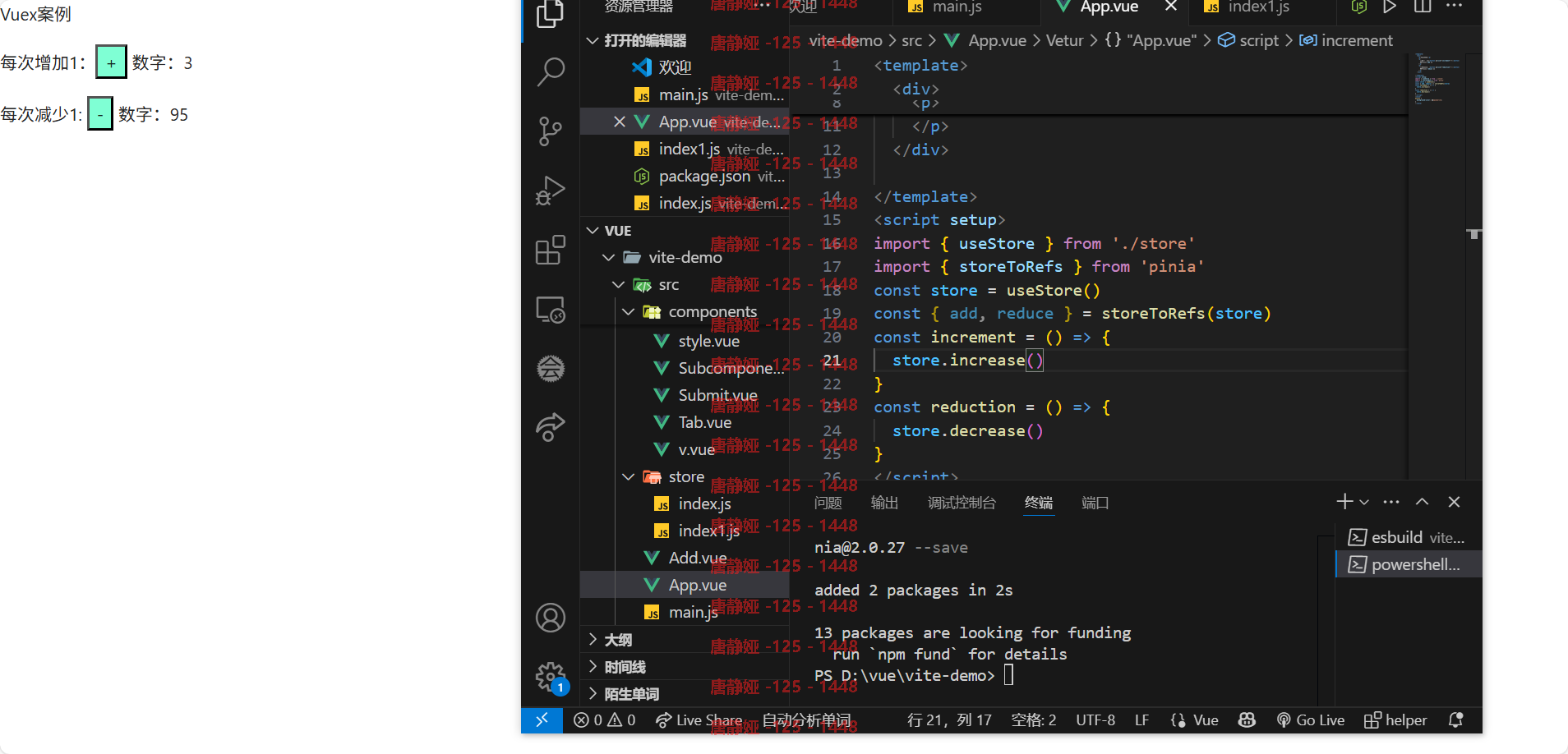This screenshot has width=1568, height=754.
Task: Switch to the 输出 panel tab
Action: coord(884,503)
